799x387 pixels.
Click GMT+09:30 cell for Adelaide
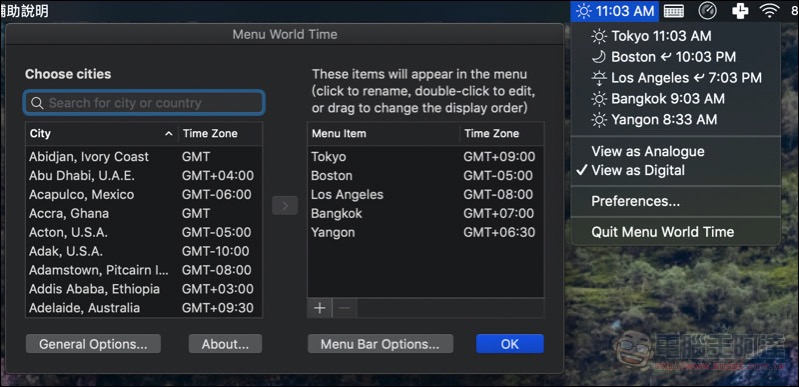pyautogui.click(x=218, y=307)
